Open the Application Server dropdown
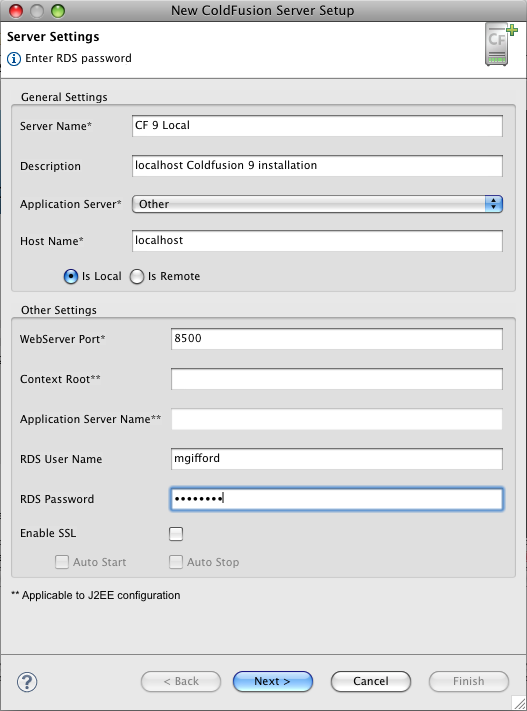527x711 pixels. pyautogui.click(x=317, y=204)
